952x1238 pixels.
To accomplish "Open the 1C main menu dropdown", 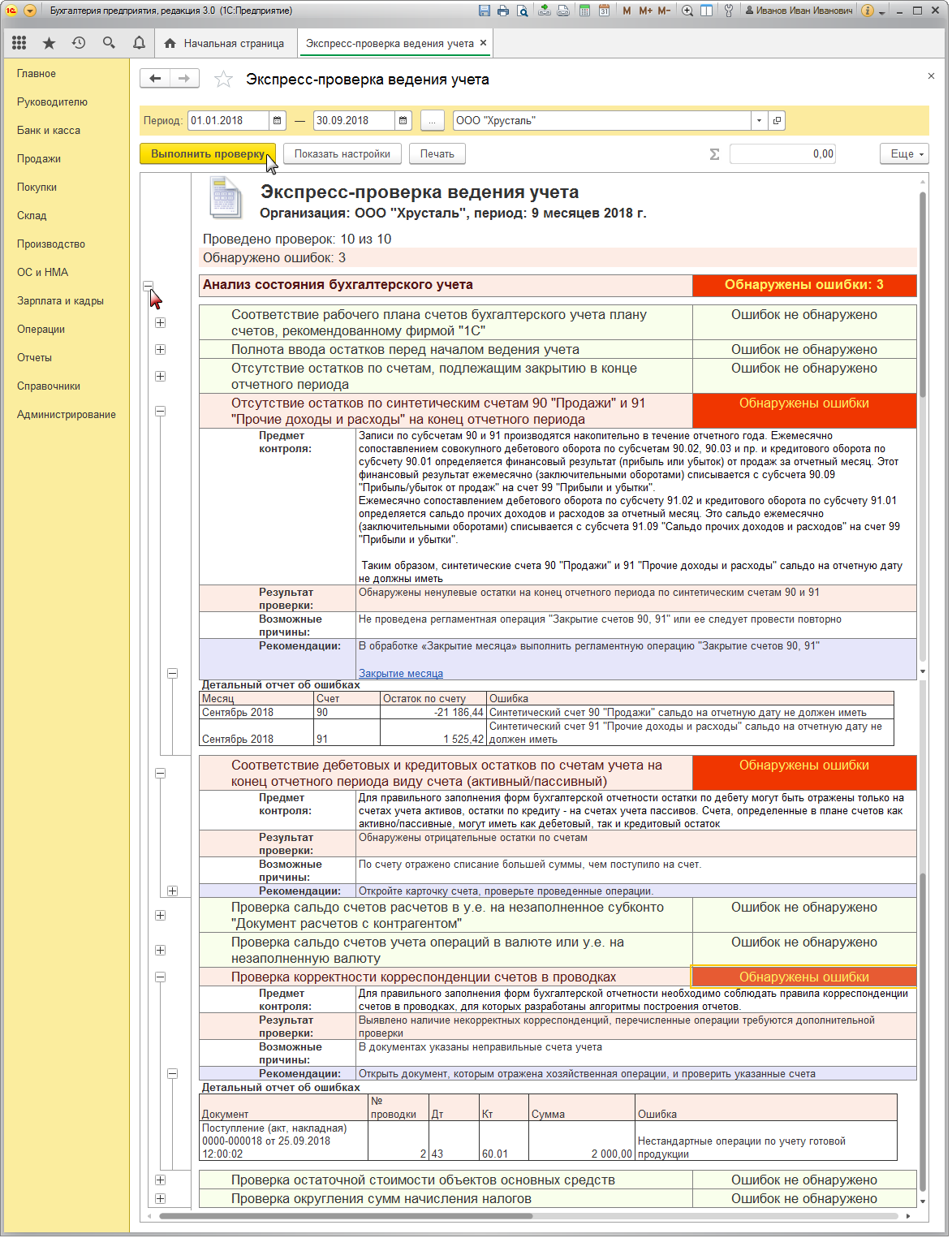I will coord(30,11).
